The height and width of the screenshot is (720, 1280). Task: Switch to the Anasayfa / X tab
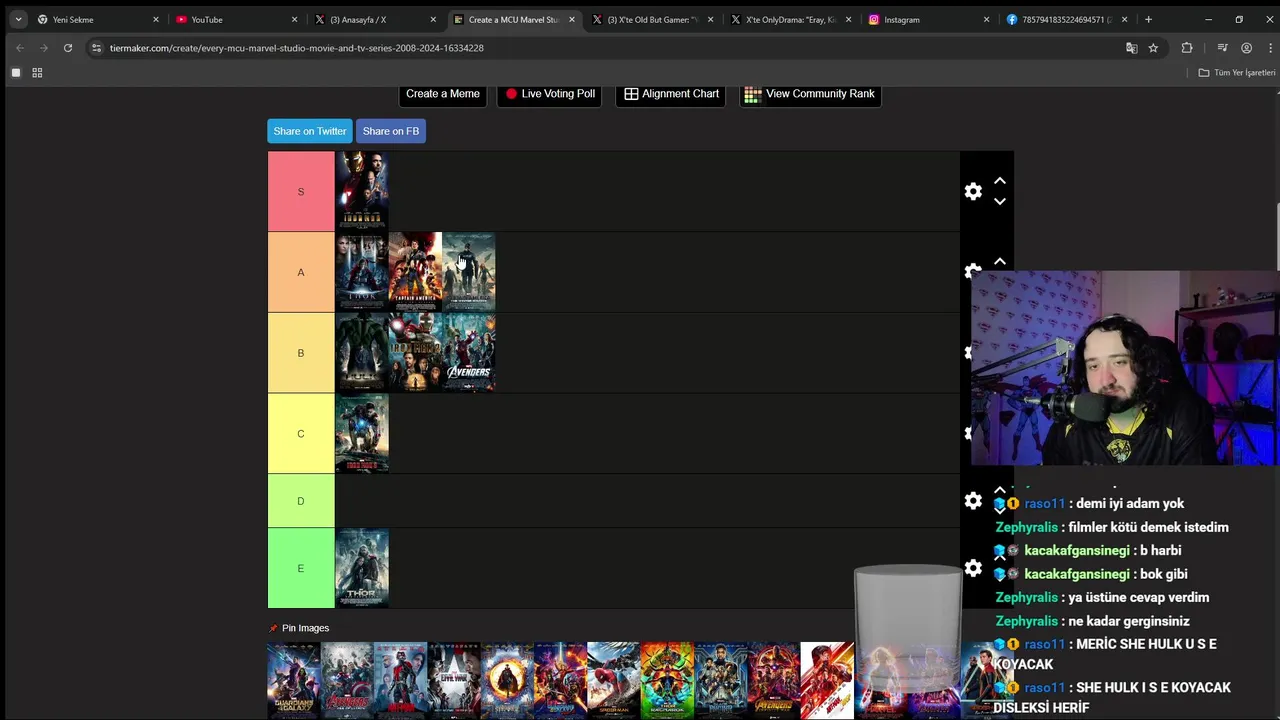373,19
